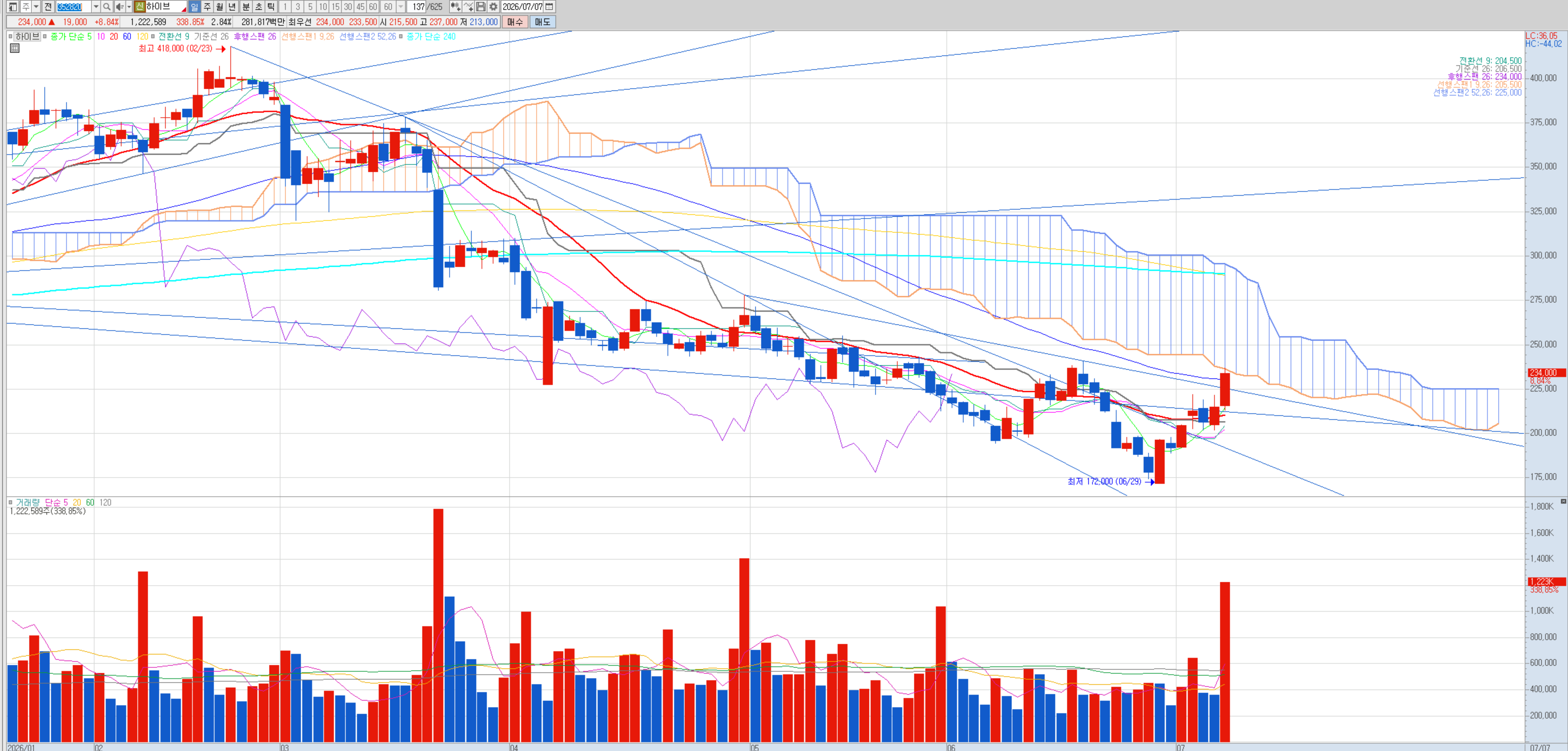The image size is (1568, 751).
Task: Select the 30 interval button
Action: tap(348, 7)
